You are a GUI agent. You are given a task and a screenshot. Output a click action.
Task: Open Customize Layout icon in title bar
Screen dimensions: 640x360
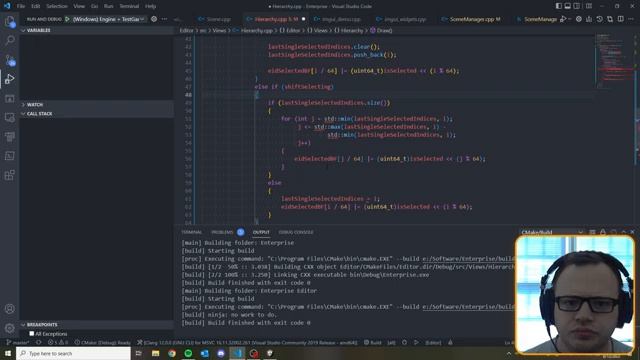pyautogui.click(x=589, y=6)
